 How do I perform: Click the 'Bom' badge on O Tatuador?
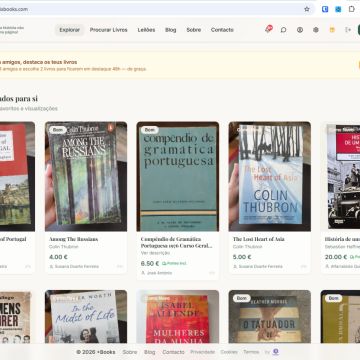click(241, 298)
